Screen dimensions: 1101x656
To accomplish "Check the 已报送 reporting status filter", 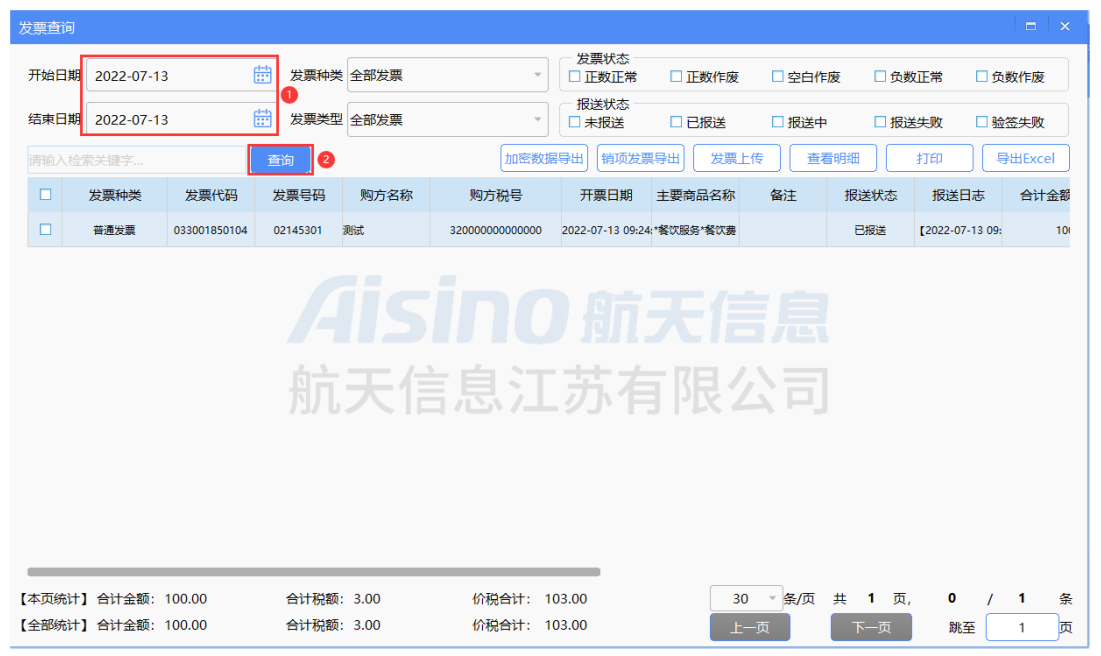I will (x=677, y=120).
